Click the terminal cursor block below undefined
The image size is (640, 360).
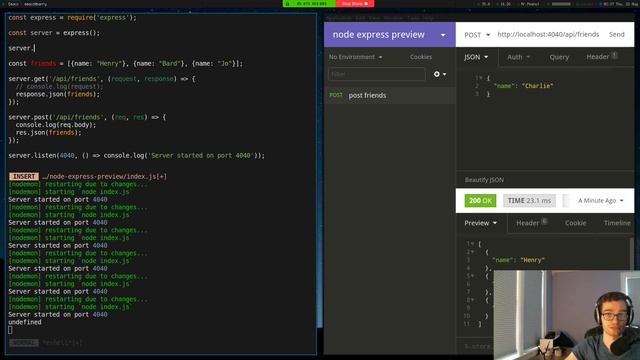coord(10,330)
